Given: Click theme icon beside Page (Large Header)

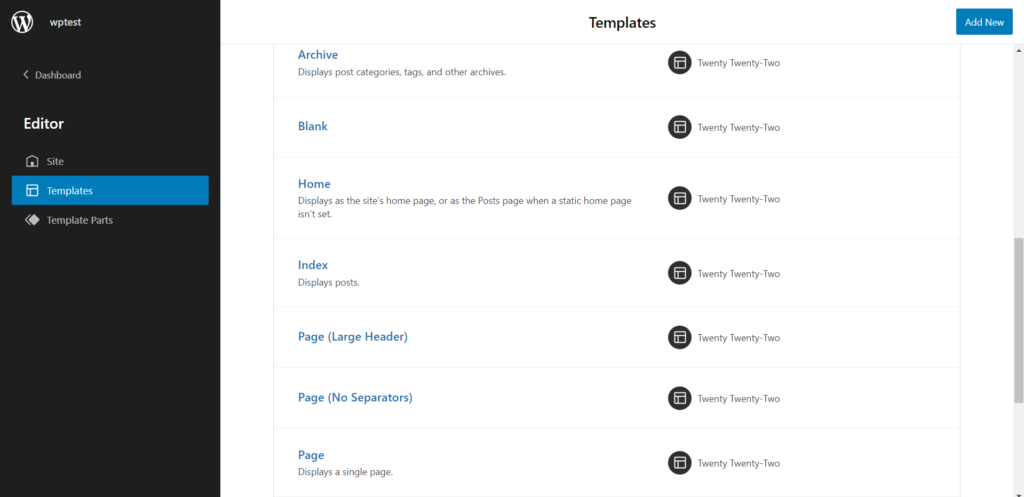Looking at the screenshot, I should click(x=679, y=337).
